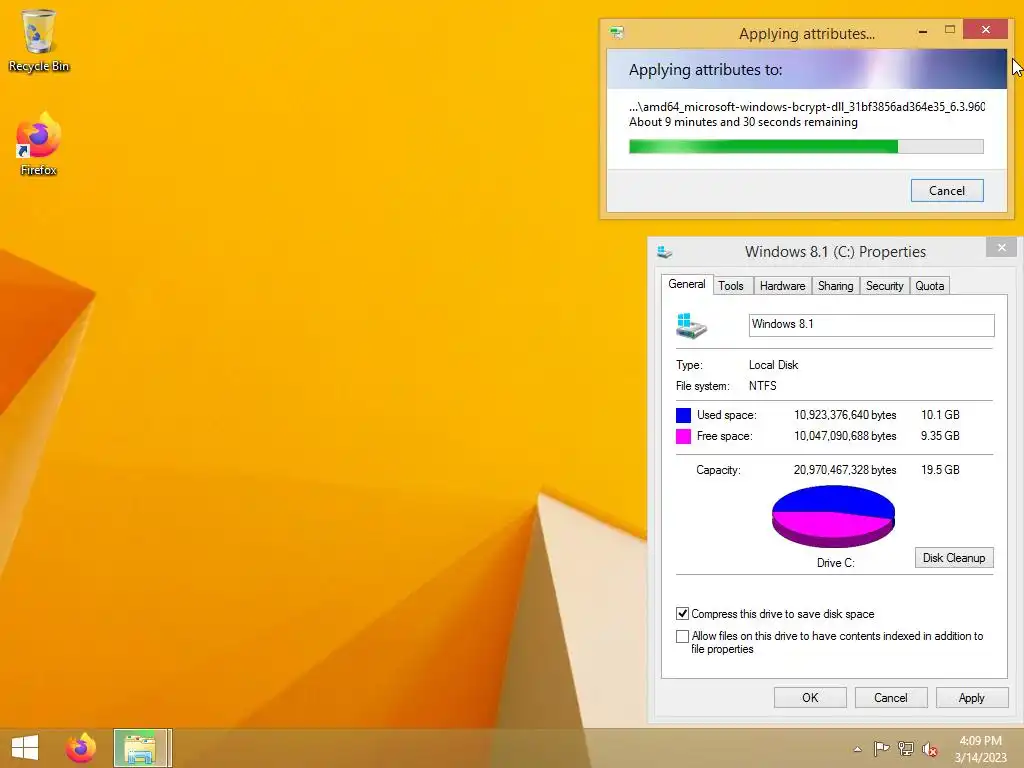The image size is (1024, 768).
Task: Click the Local Disk type value
Action: point(773,364)
